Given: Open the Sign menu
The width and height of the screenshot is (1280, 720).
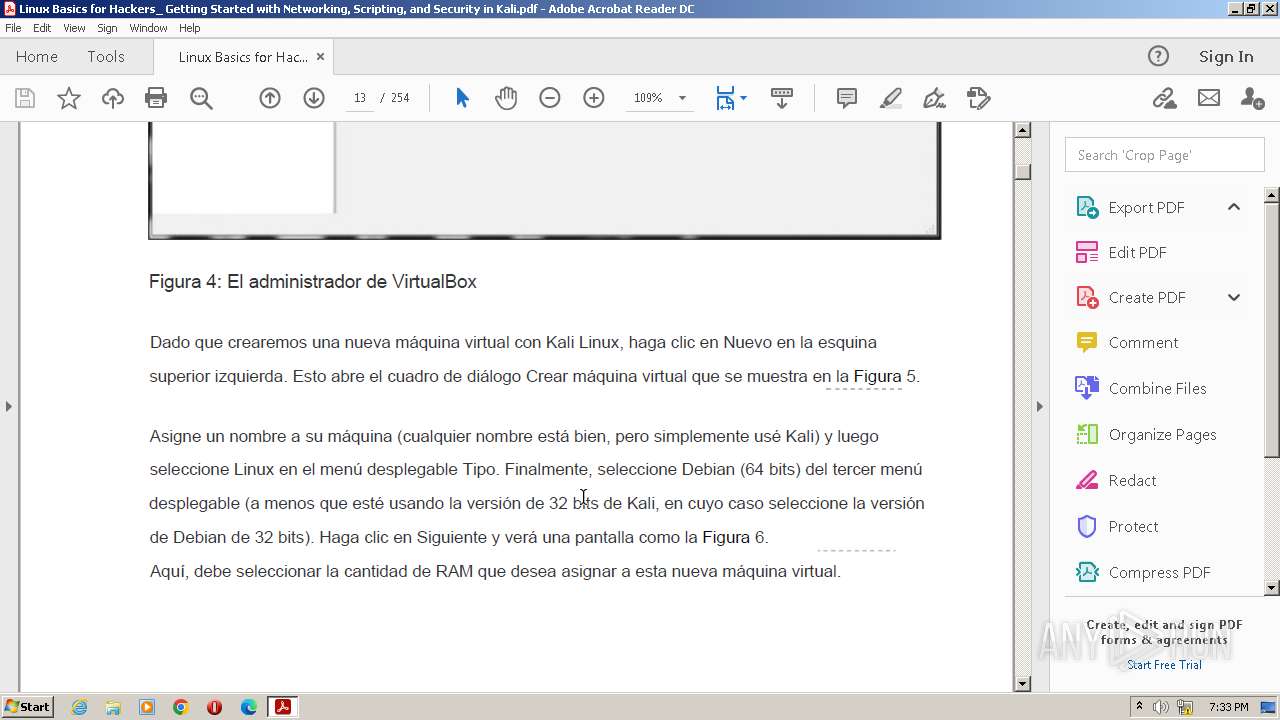Looking at the screenshot, I should pyautogui.click(x=107, y=28).
